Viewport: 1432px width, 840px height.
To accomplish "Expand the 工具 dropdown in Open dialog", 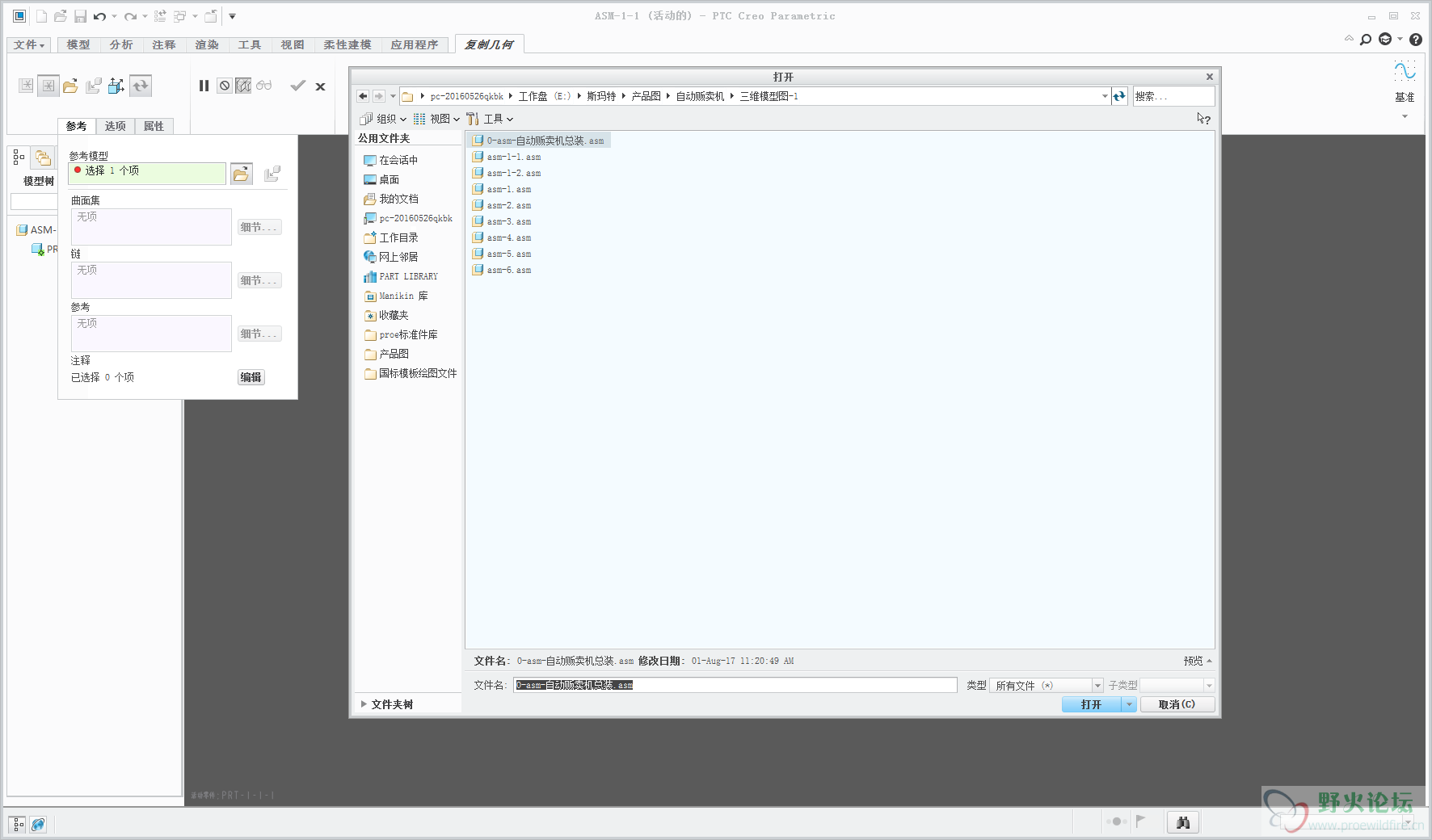I will click(490, 119).
